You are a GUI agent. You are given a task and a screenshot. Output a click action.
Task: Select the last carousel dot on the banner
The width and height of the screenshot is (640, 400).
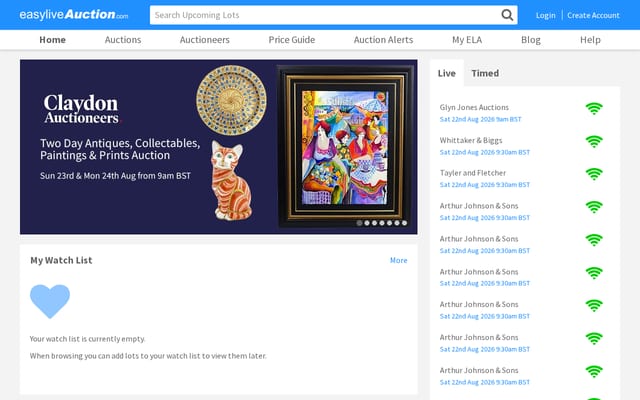click(x=404, y=223)
